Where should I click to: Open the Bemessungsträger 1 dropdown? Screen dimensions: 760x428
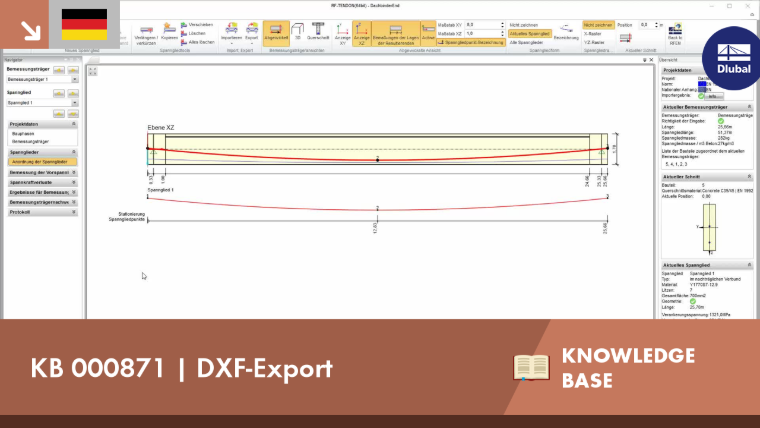(42, 79)
